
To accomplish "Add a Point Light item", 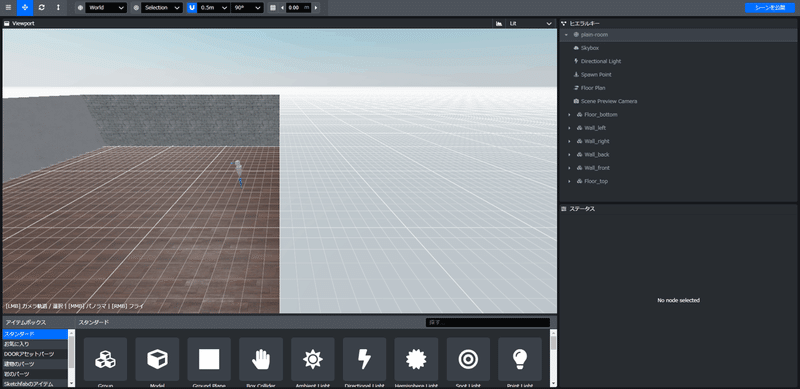I will pos(520,359).
